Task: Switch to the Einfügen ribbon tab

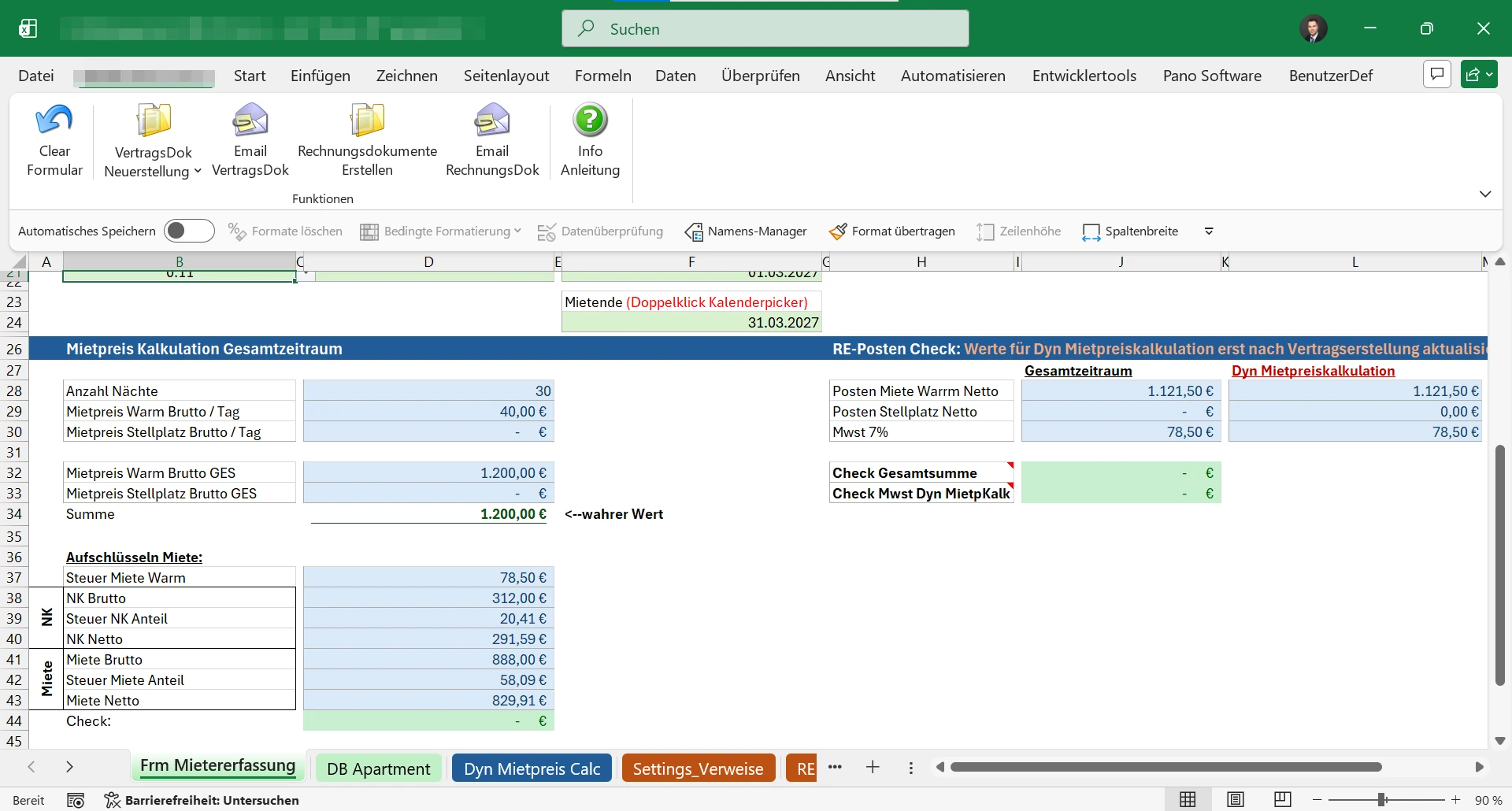Action: (321, 76)
